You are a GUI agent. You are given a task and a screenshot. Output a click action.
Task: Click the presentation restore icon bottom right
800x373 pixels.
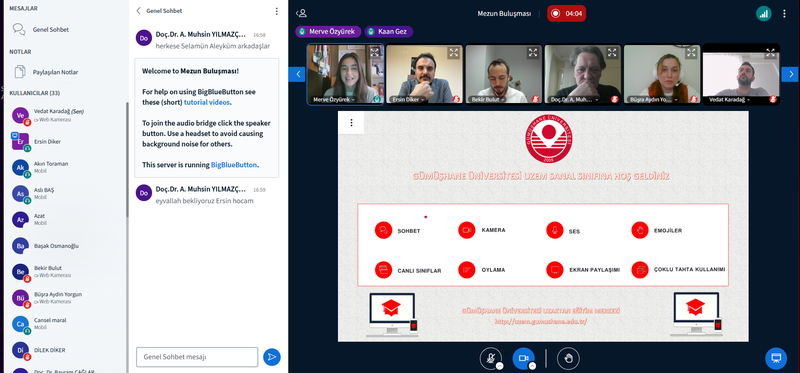click(776, 358)
